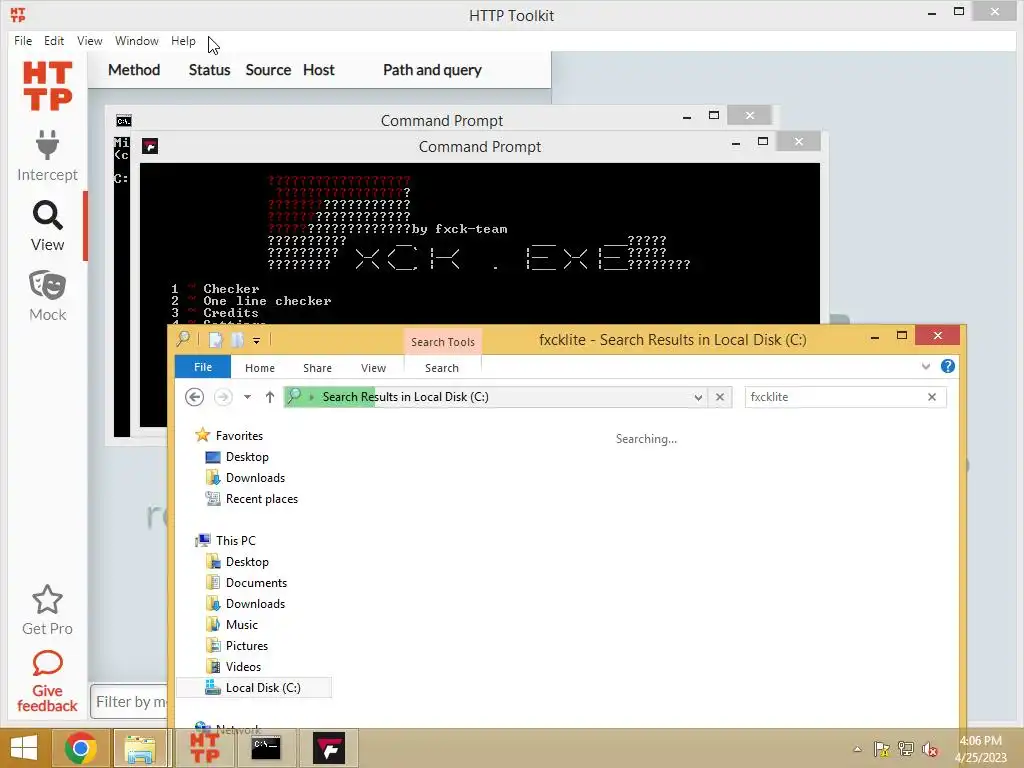Open recent locations dropdown arrow
The image size is (1024, 768).
(x=248, y=397)
